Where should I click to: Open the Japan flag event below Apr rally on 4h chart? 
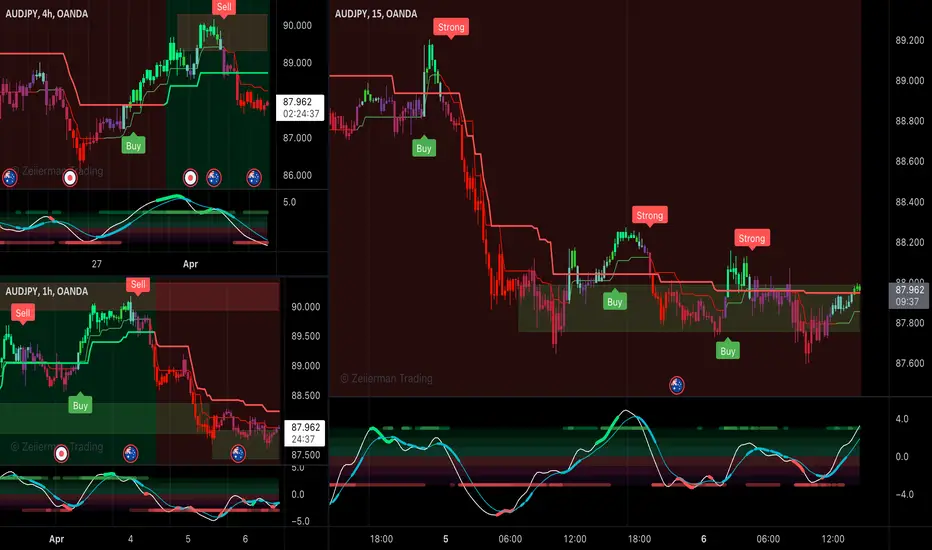coord(190,177)
